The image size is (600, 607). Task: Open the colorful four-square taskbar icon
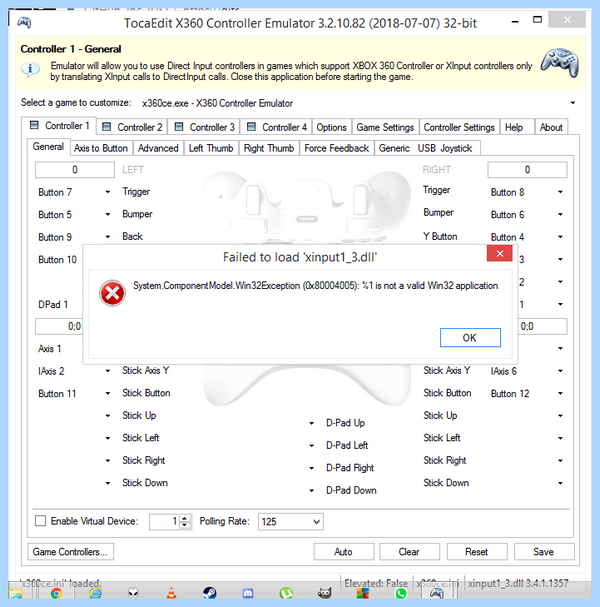coord(363,593)
